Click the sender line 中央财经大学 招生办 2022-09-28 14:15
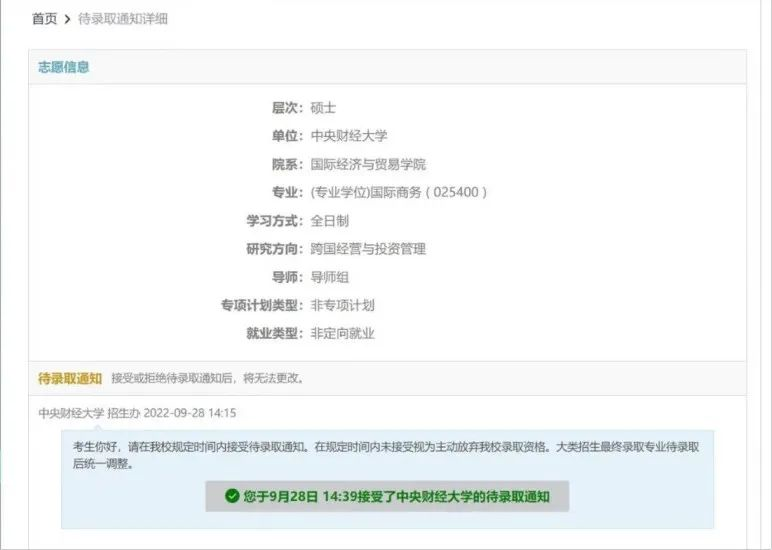The image size is (772, 550). tap(137, 412)
